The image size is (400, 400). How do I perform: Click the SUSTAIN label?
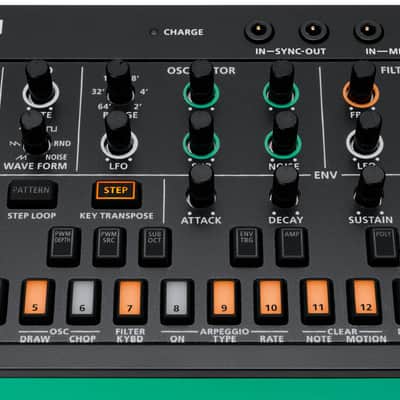click(370, 220)
